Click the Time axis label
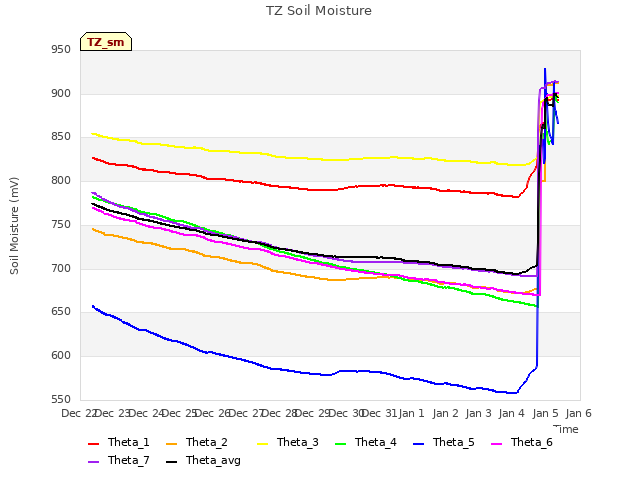Viewport: 640px width, 480px height. click(x=566, y=429)
